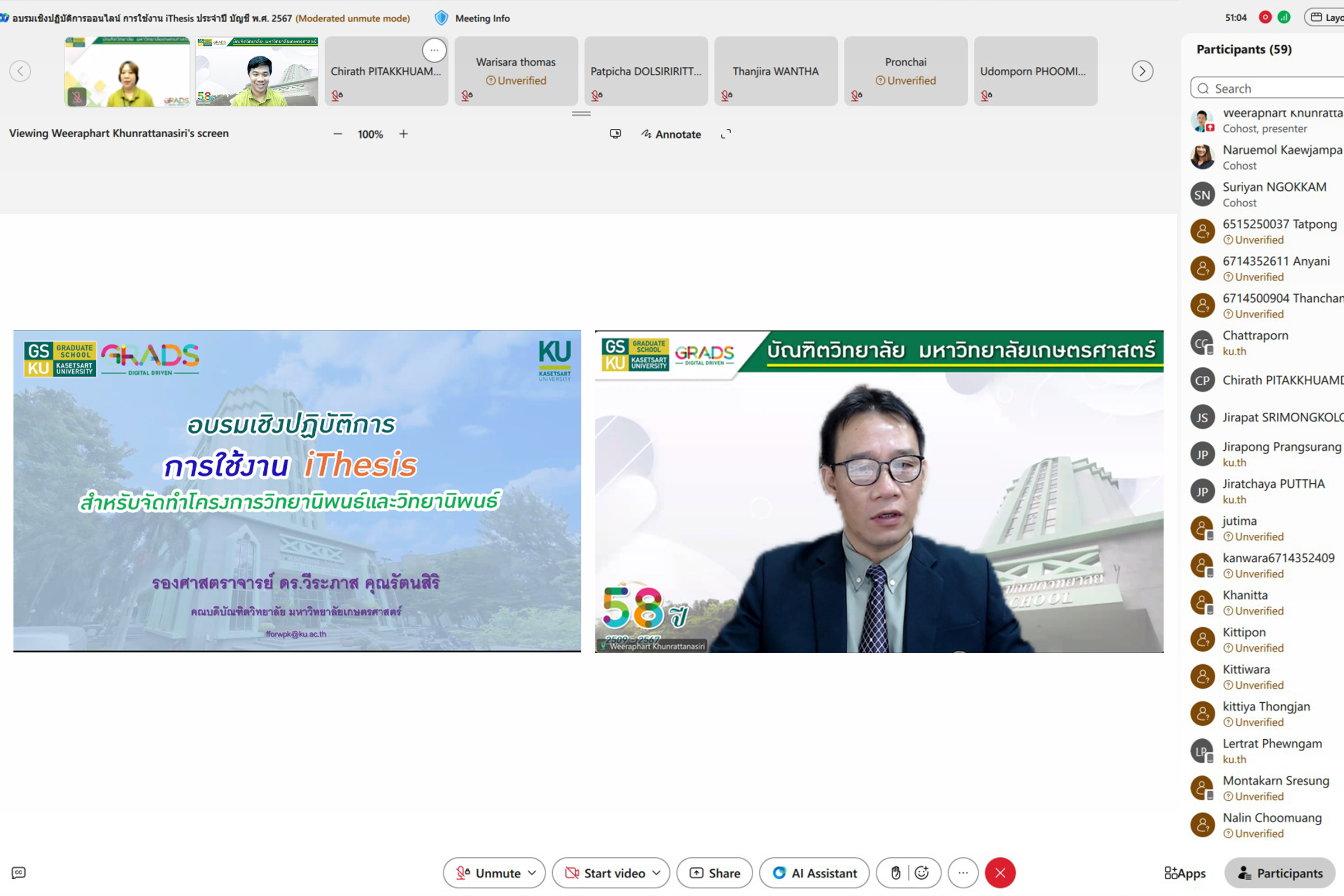Viewport: 1344px width, 896px height.
Task: Click the CP avatar of Chirath PITAKKHUAMD
Action: 1202,381
